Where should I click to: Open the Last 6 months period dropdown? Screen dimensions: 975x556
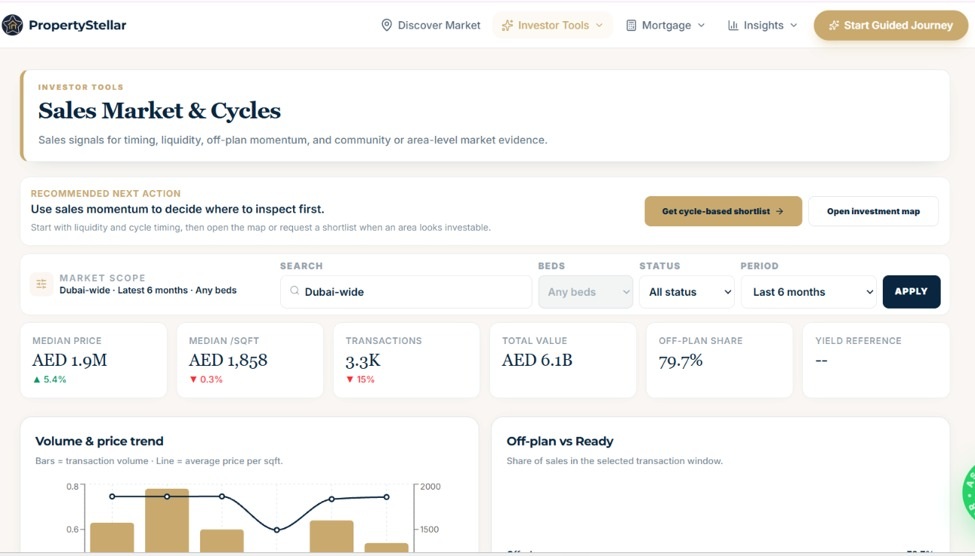pos(809,292)
